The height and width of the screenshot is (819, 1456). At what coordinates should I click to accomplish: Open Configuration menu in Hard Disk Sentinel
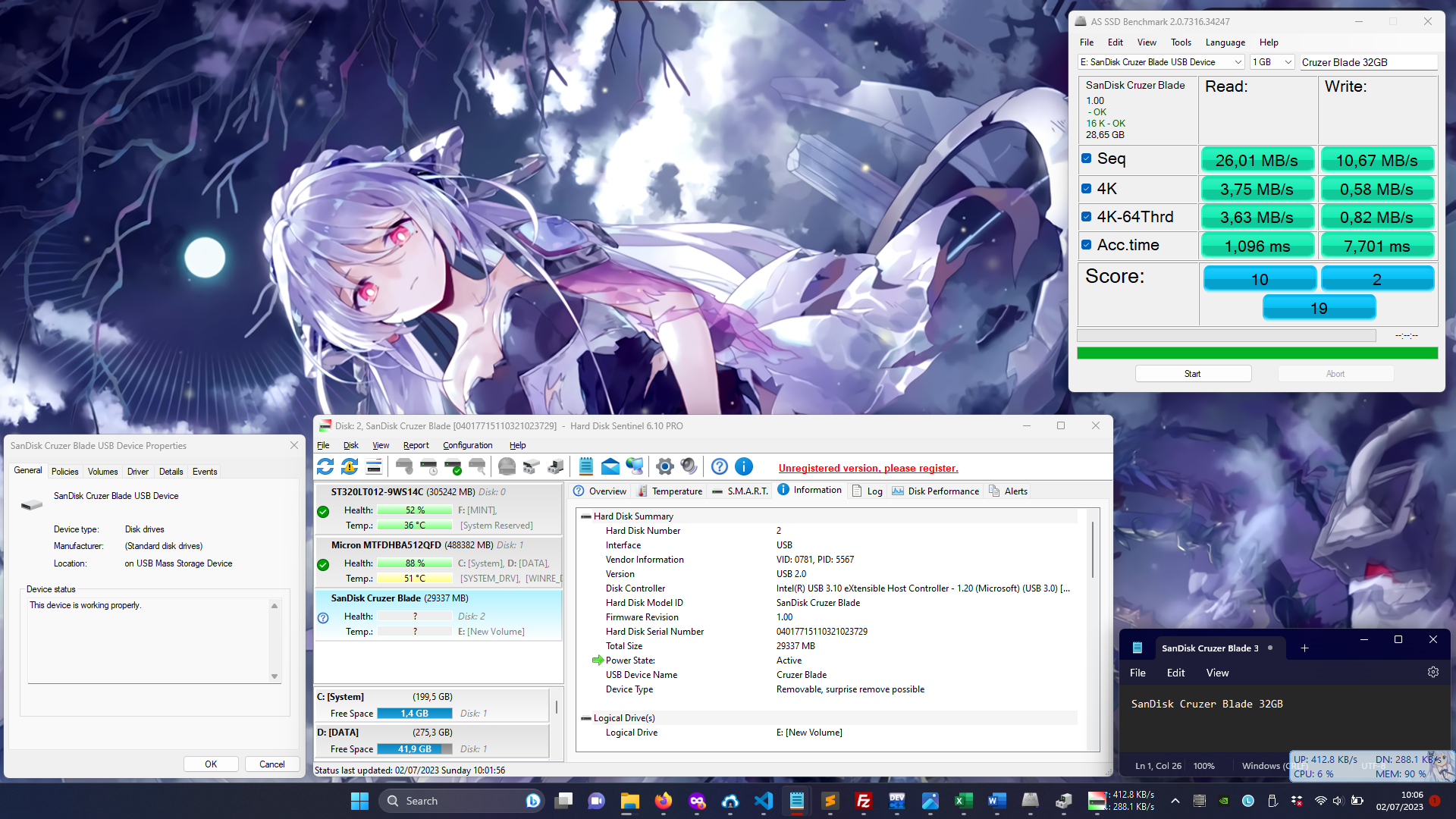[x=468, y=445]
